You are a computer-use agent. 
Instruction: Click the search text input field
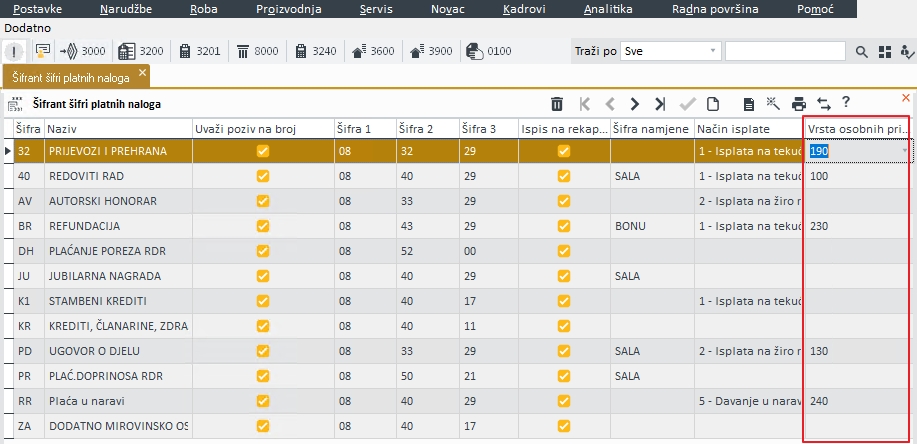click(784, 51)
